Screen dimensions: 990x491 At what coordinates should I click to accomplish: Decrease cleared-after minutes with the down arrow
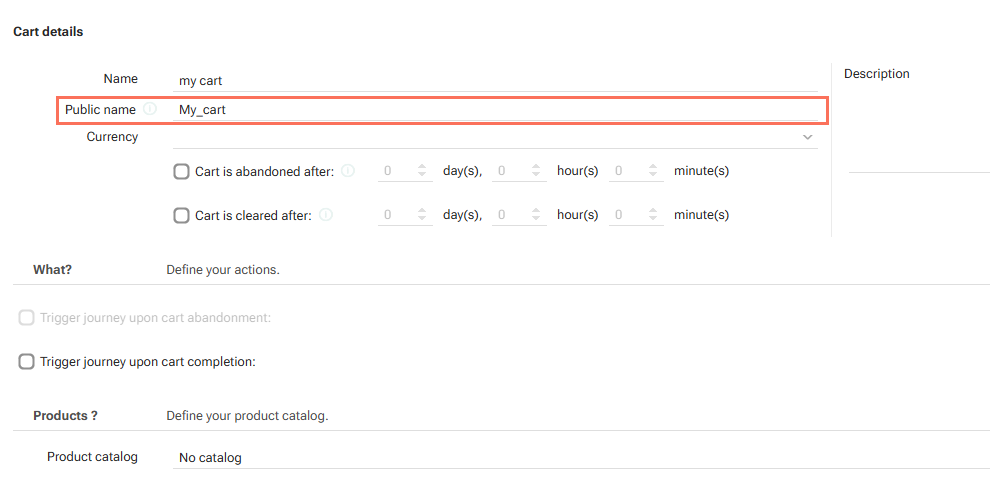pos(653,220)
